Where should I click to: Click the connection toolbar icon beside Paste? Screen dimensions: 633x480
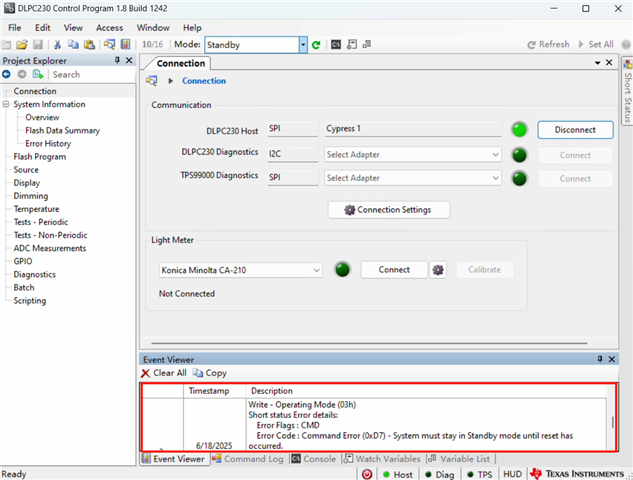(x=109, y=44)
